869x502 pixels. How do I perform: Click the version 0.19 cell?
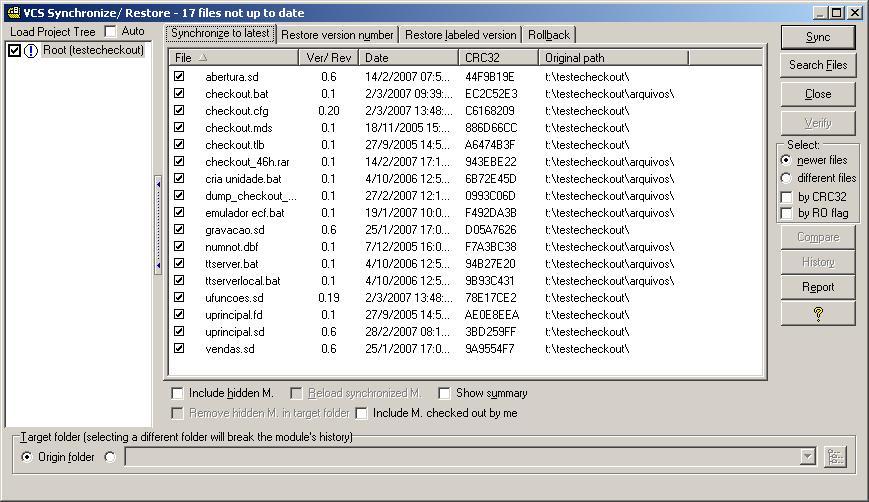(x=329, y=298)
